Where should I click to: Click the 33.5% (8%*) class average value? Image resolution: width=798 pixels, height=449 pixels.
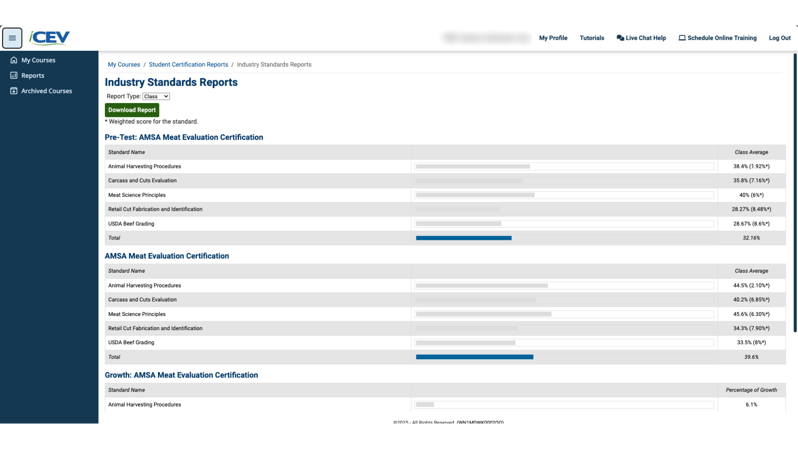751,343
